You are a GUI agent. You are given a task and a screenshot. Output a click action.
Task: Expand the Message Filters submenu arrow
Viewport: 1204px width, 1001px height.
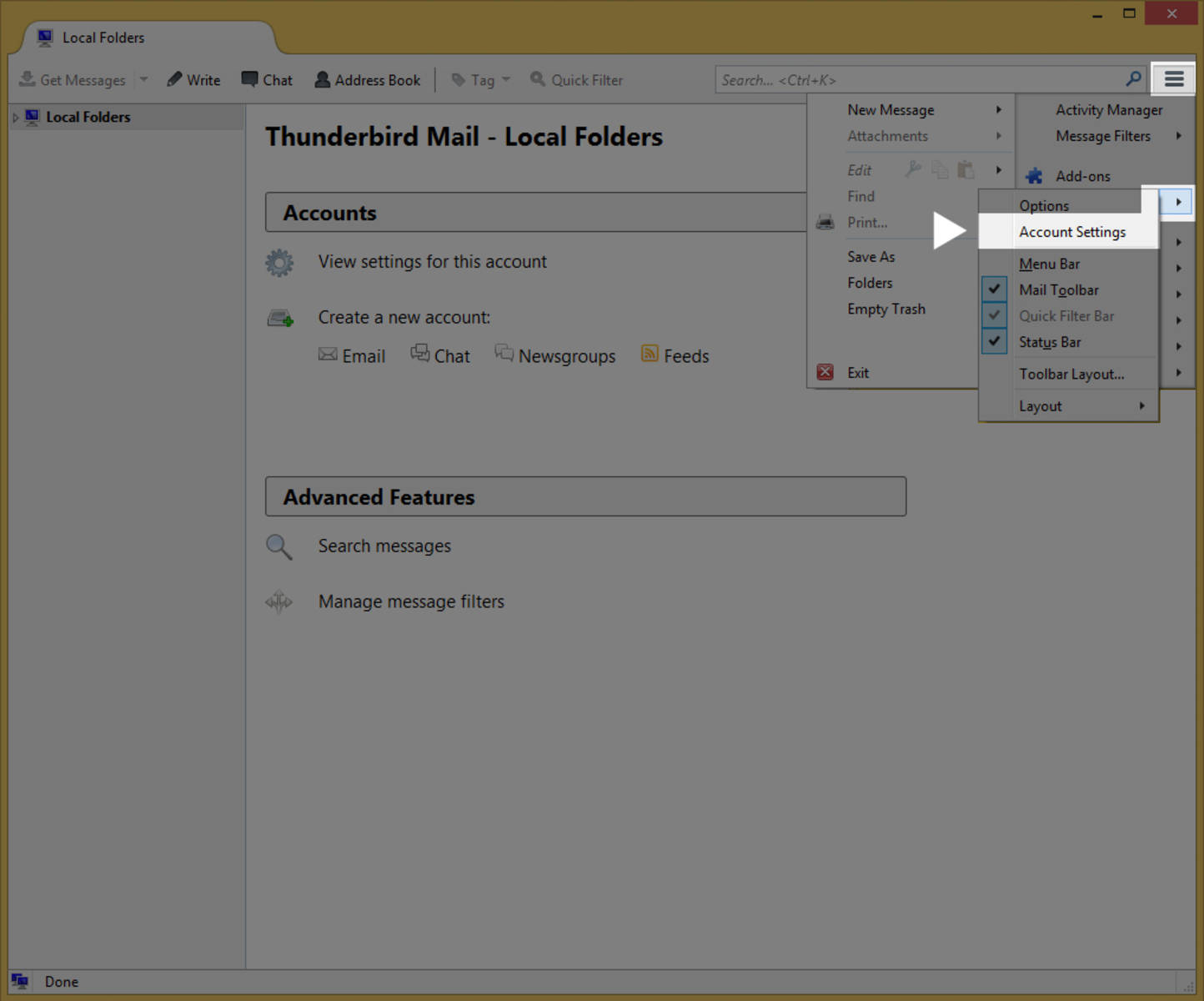1179,136
